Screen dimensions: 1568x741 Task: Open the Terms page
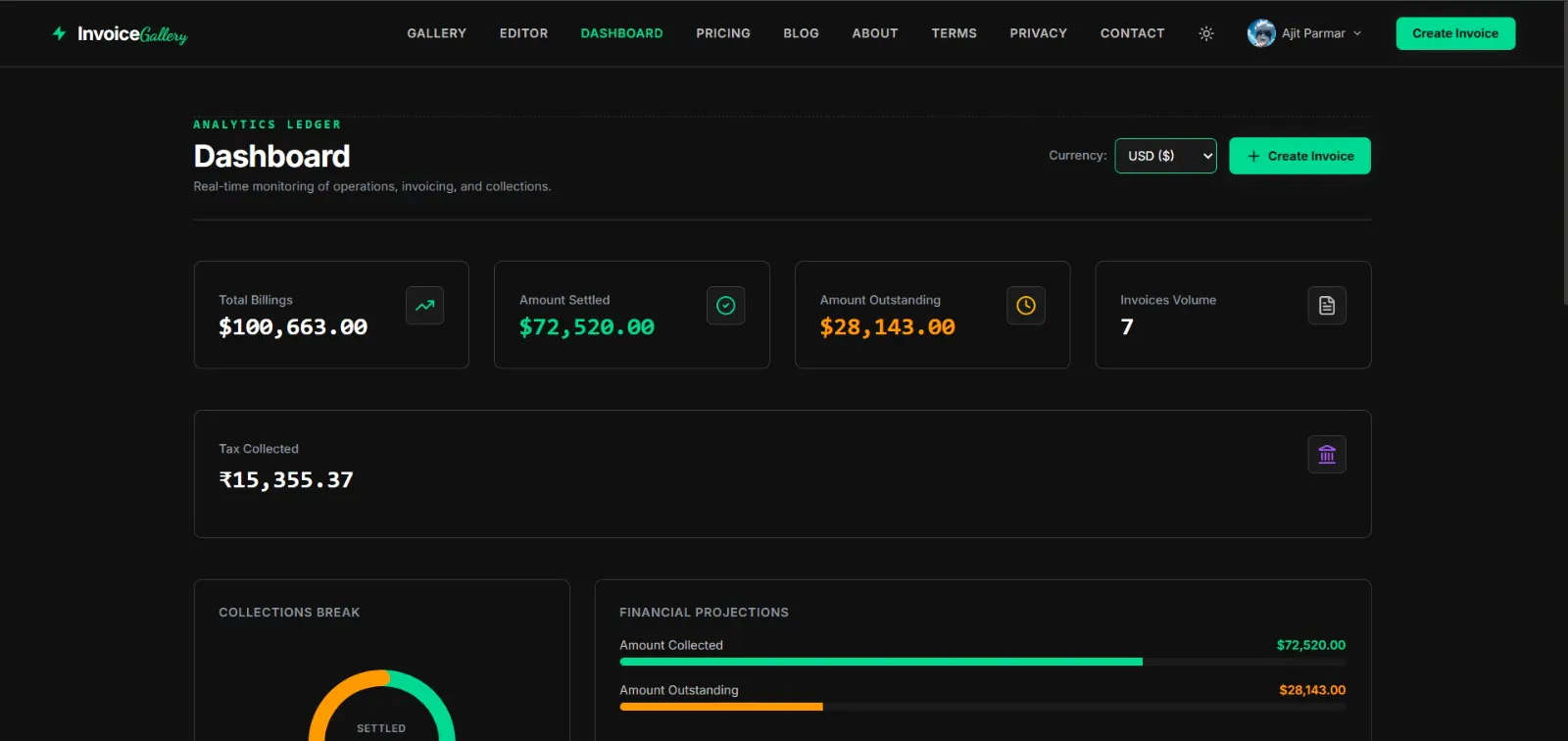[955, 33]
